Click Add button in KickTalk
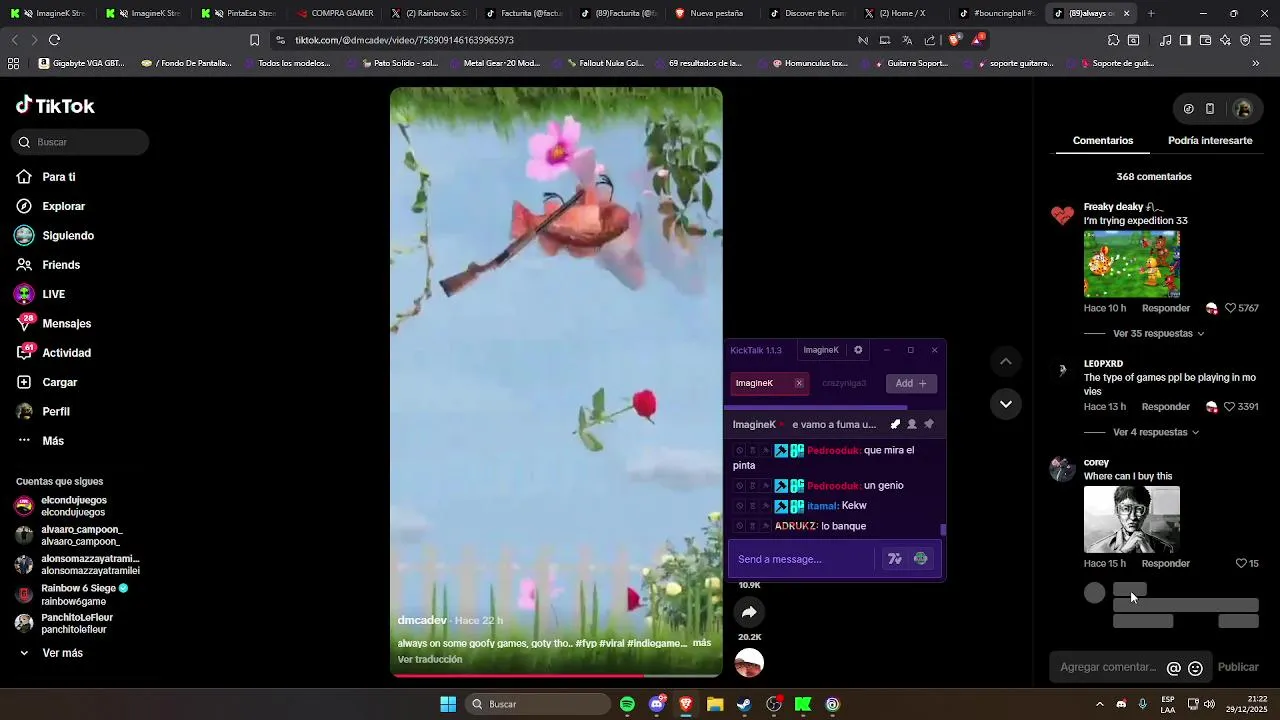 (911, 383)
